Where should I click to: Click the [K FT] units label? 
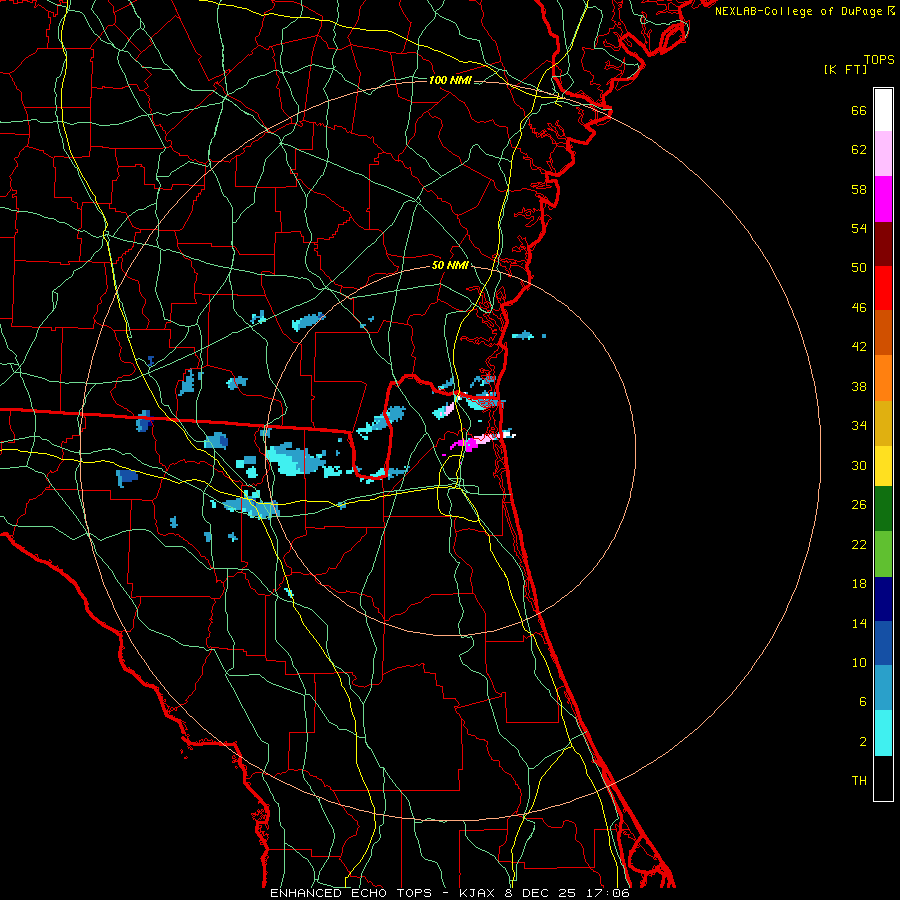[845, 69]
